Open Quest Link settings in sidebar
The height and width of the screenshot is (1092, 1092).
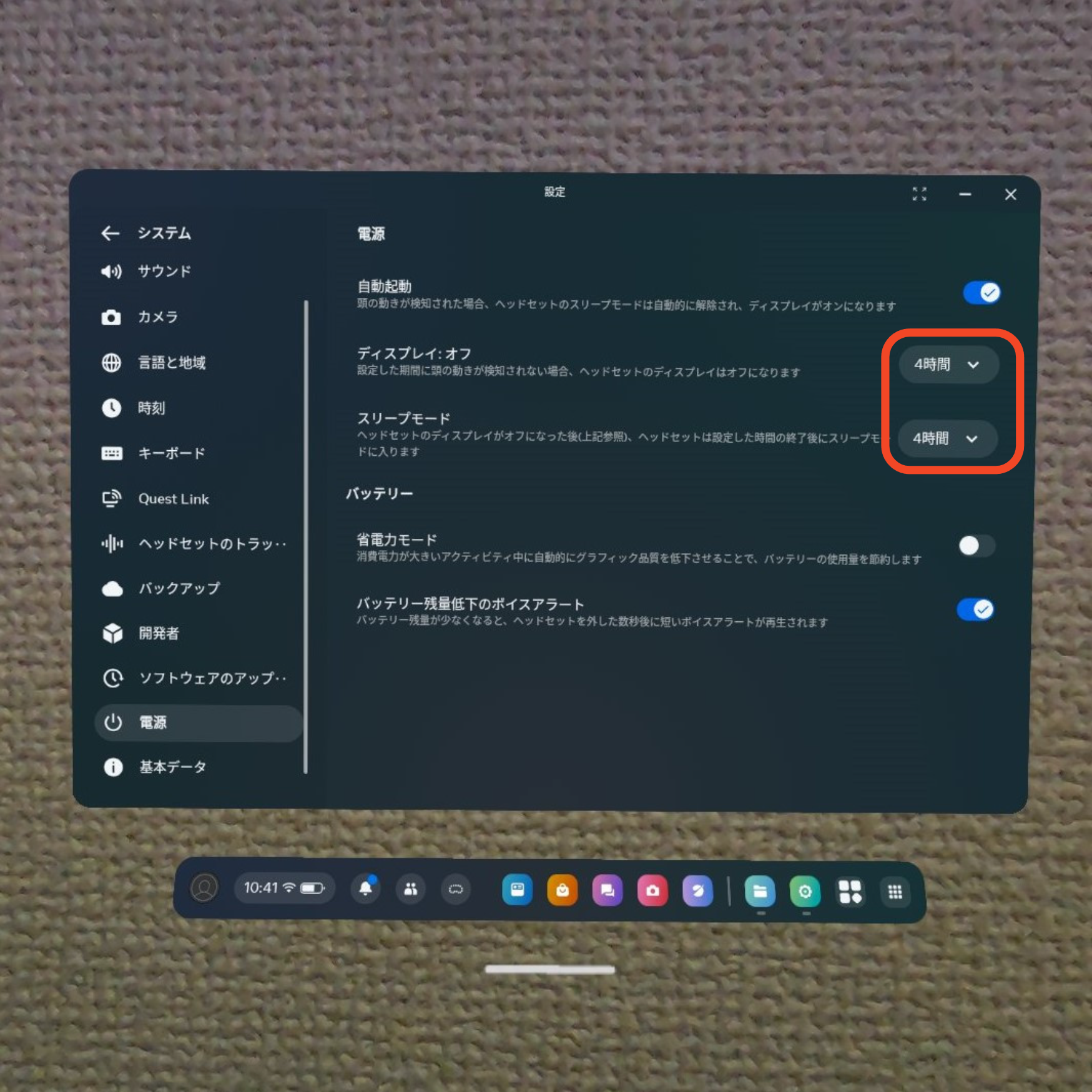(174, 499)
